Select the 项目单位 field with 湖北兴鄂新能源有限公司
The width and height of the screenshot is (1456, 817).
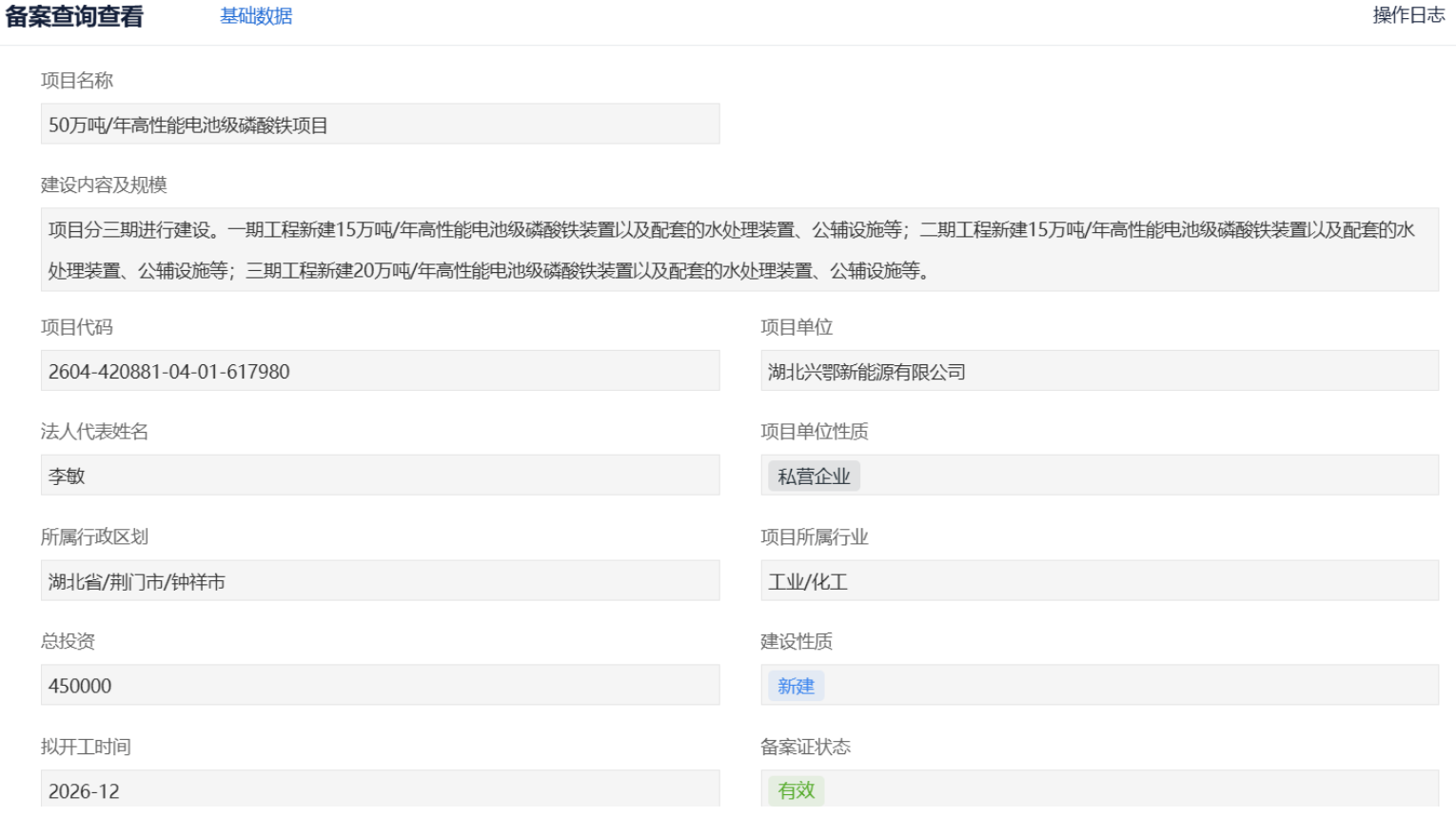click(x=1099, y=371)
